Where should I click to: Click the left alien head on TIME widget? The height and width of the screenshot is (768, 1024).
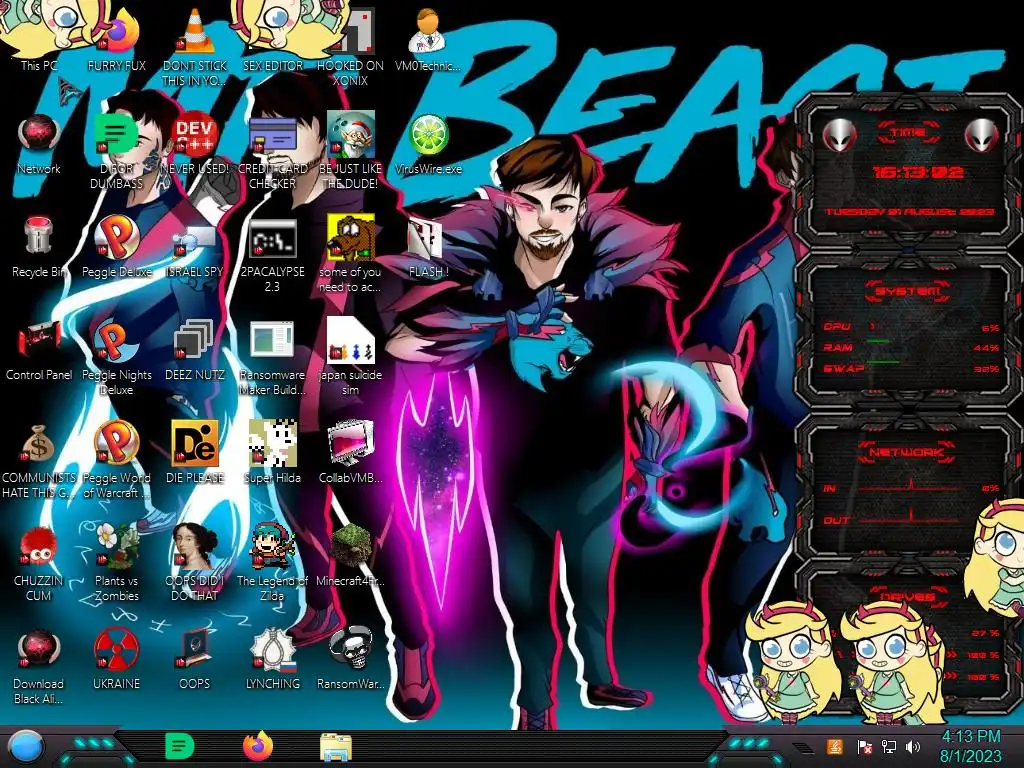coord(839,136)
